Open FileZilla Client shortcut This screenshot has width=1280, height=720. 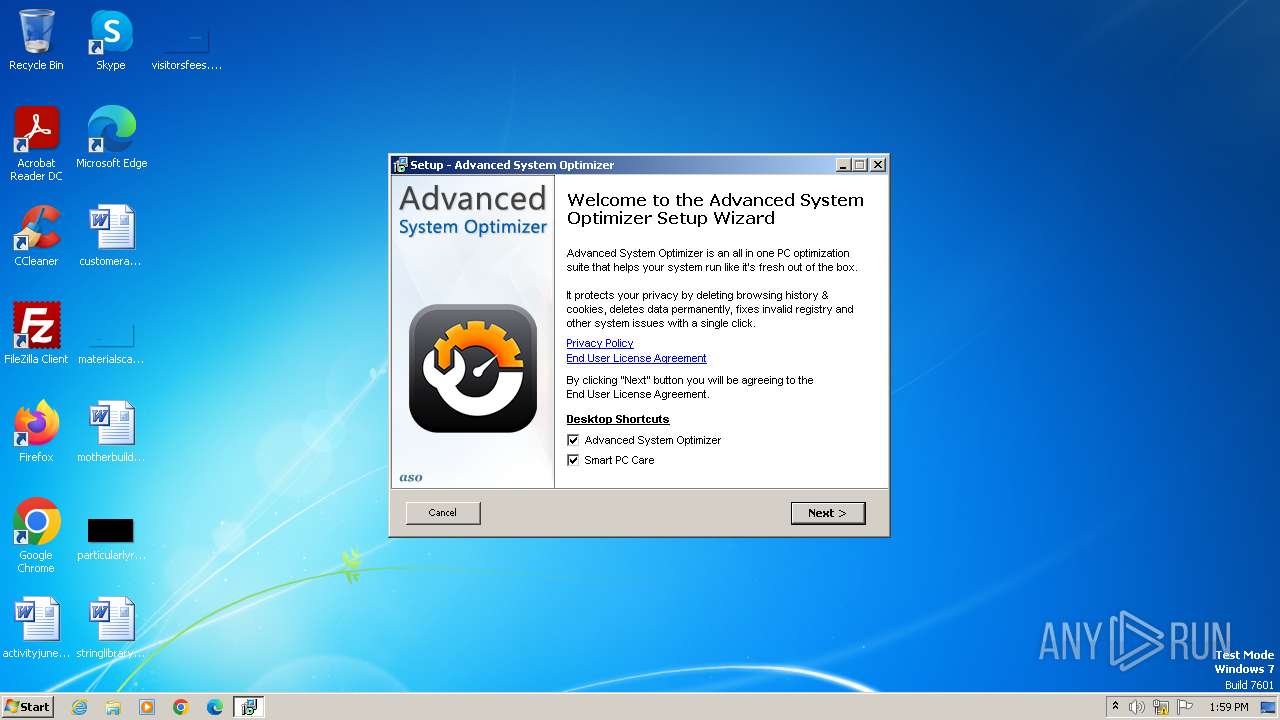click(36, 333)
